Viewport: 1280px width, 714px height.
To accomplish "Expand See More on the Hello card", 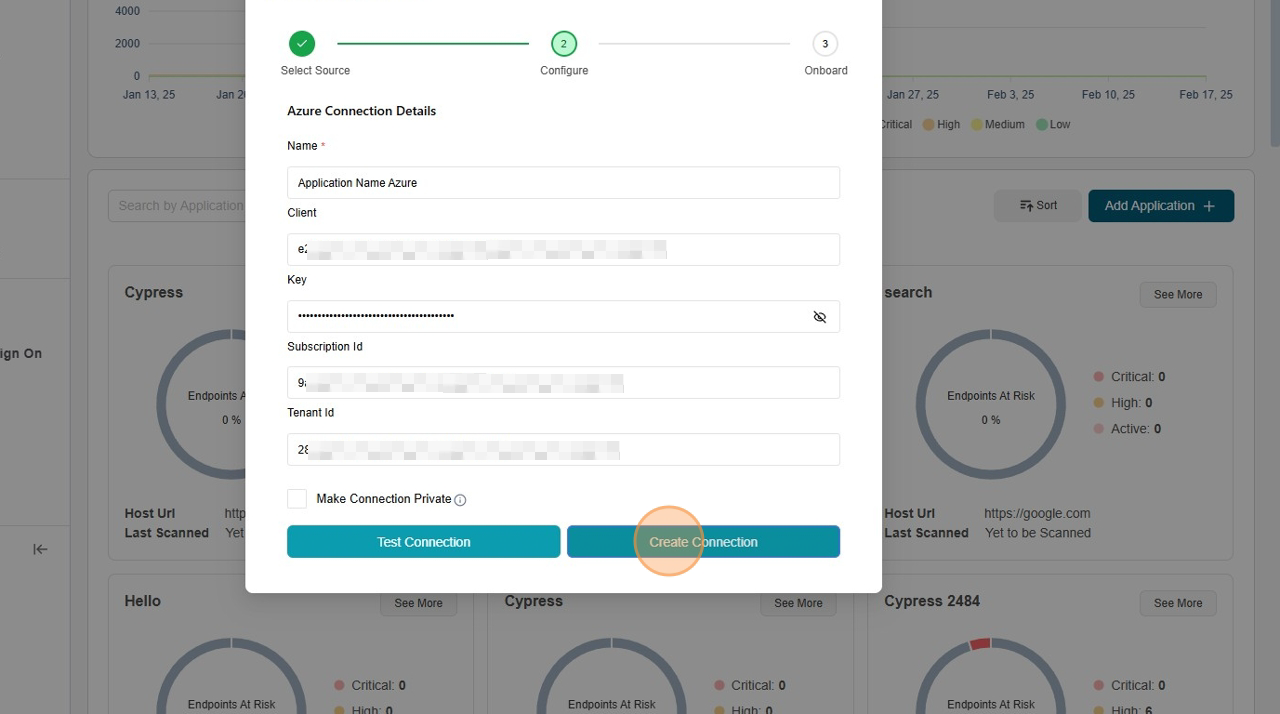I will pyautogui.click(x=418, y=603).
